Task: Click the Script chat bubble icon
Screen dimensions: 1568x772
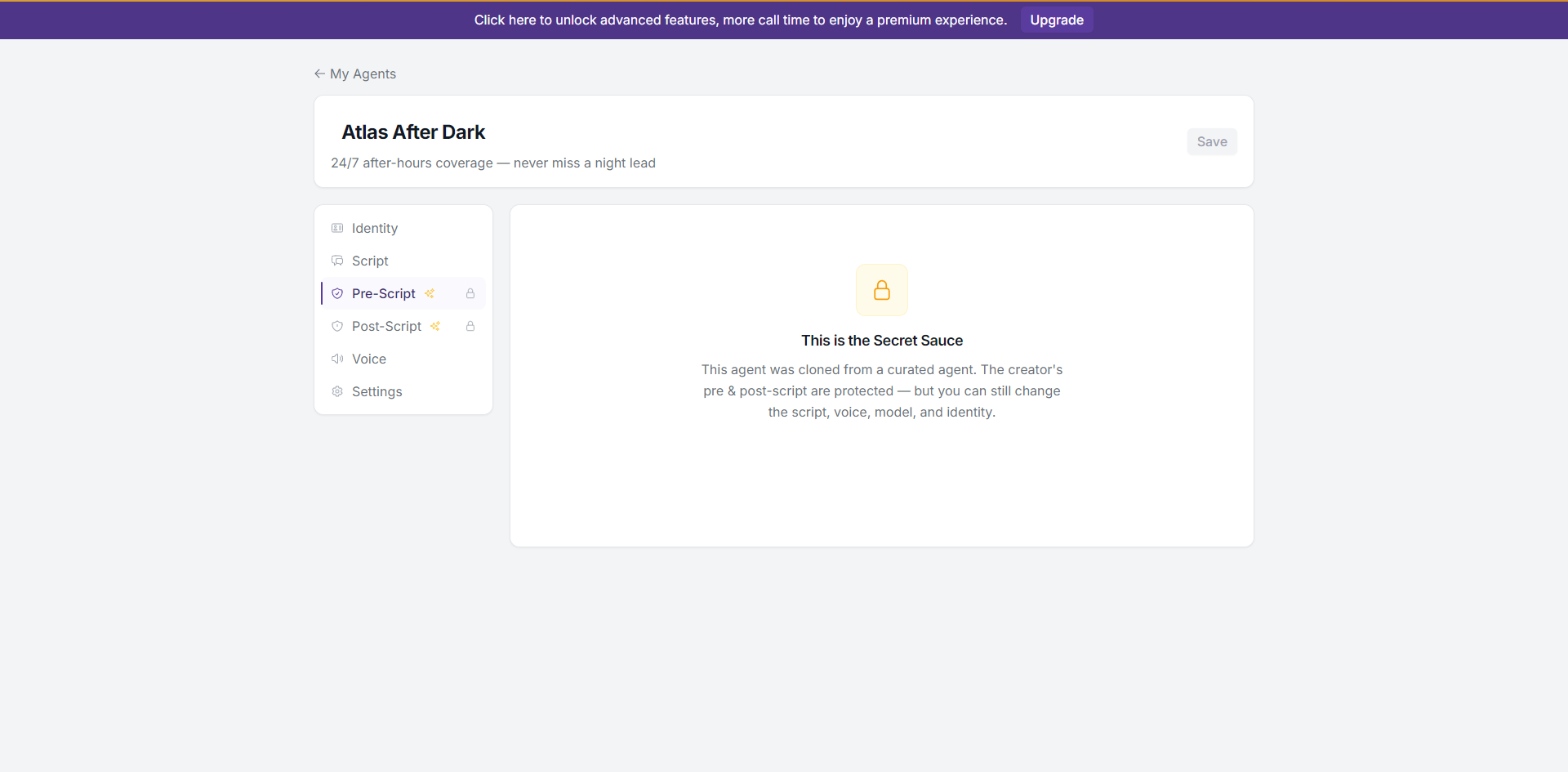Action: tap(337, 261)
